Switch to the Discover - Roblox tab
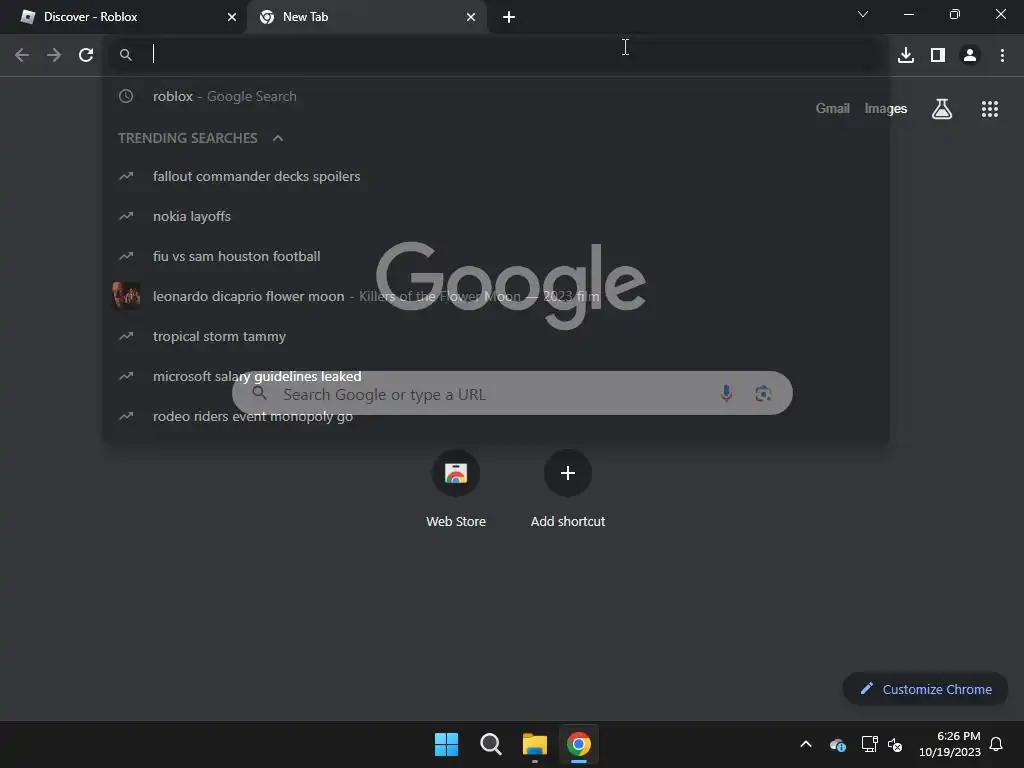Screen dimensions: 1024x768 point(123,17)
